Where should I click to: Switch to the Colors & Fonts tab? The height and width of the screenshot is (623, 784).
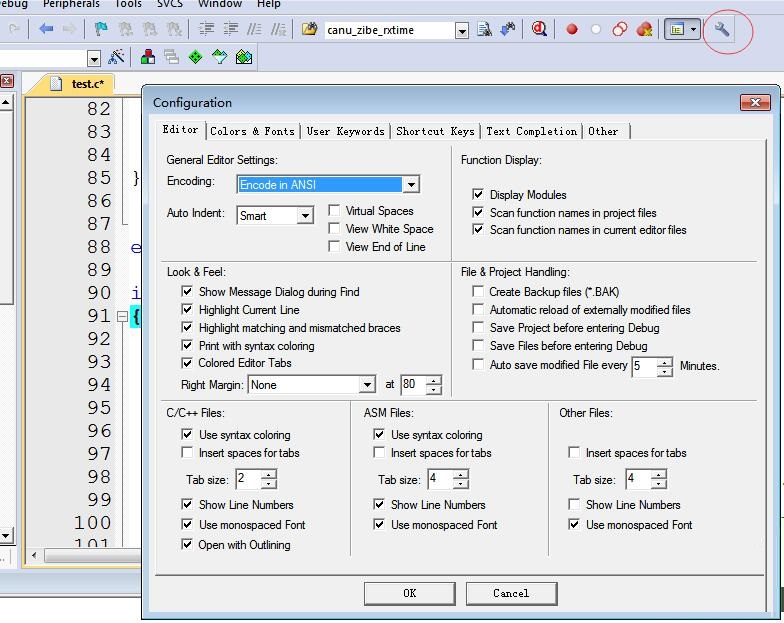tap(252, 131)
